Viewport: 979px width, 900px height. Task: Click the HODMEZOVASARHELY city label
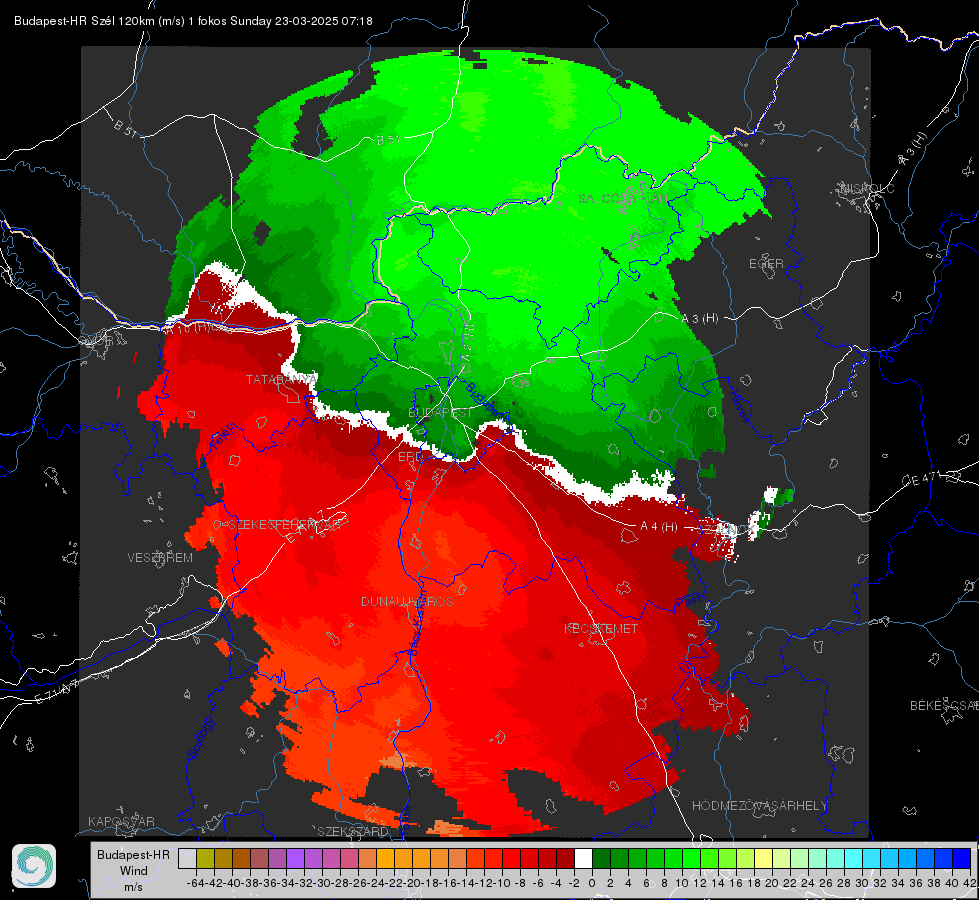tap(759, 806)
